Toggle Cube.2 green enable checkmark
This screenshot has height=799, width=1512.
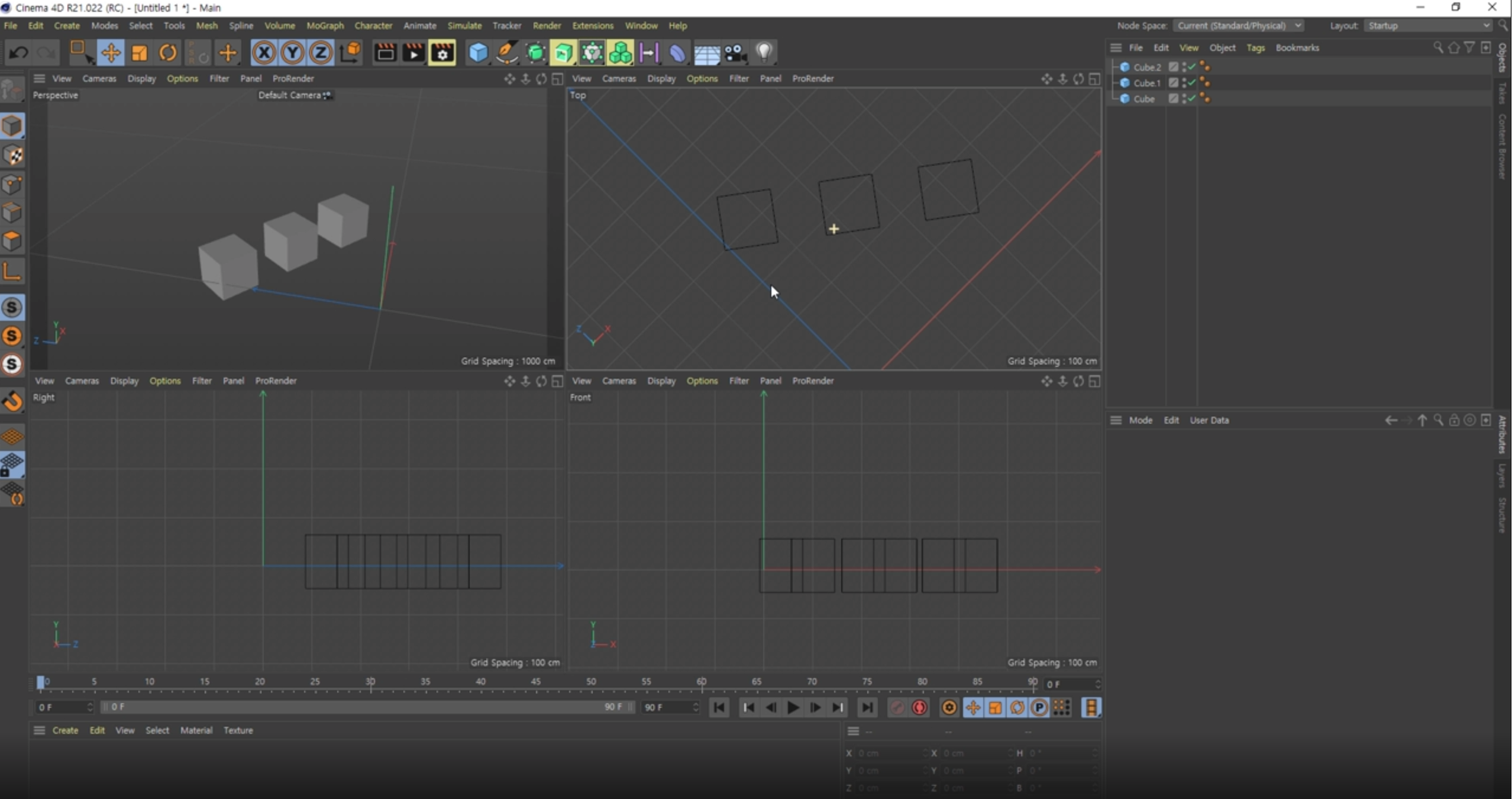click(1192, 67)
